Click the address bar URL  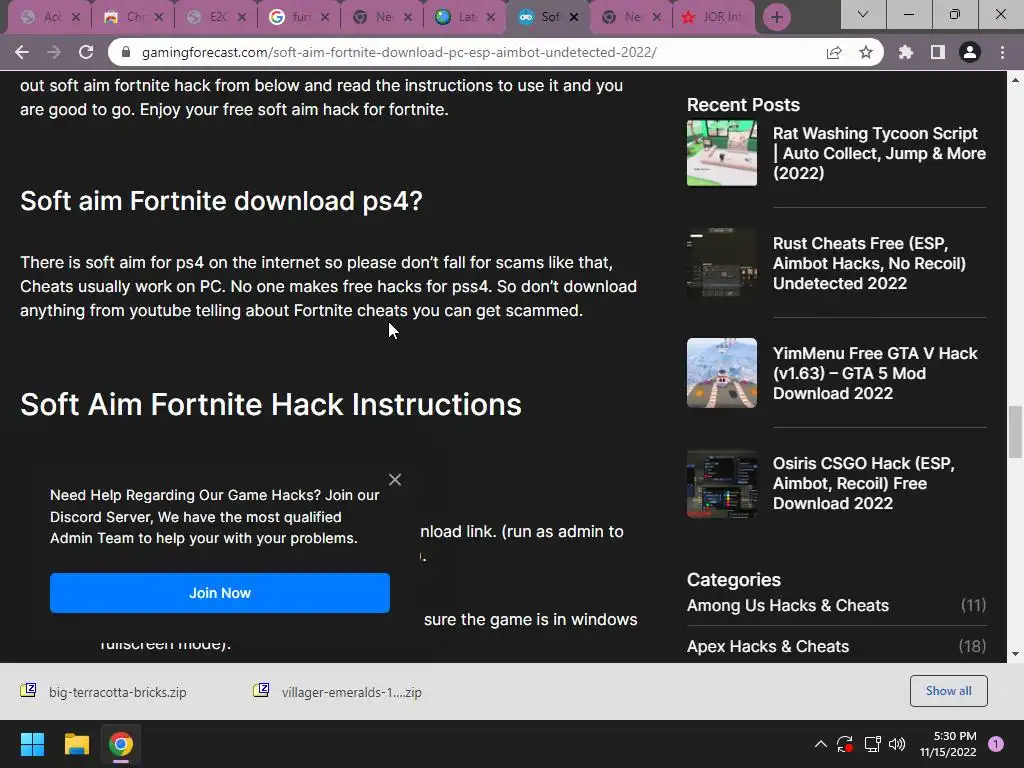pos(399,52)
